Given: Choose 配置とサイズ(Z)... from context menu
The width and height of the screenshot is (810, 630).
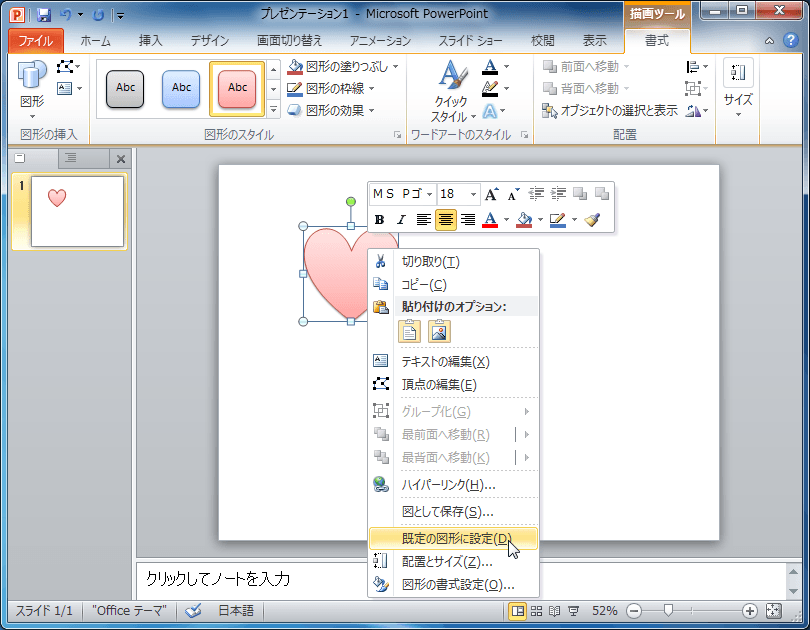Looking at the screenshot, I should 454,561.
